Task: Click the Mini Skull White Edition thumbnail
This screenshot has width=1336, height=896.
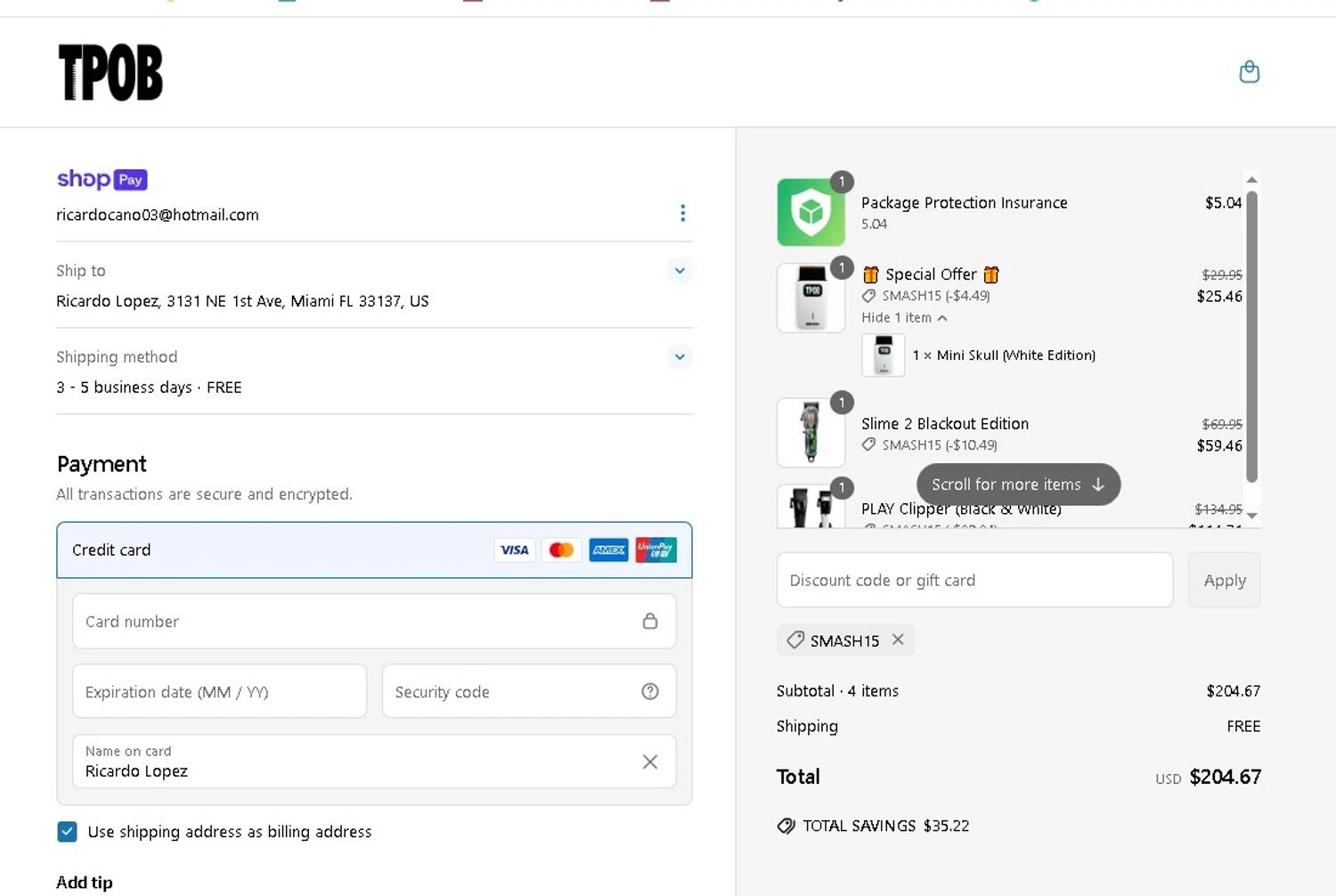Action: pos(884,355)
